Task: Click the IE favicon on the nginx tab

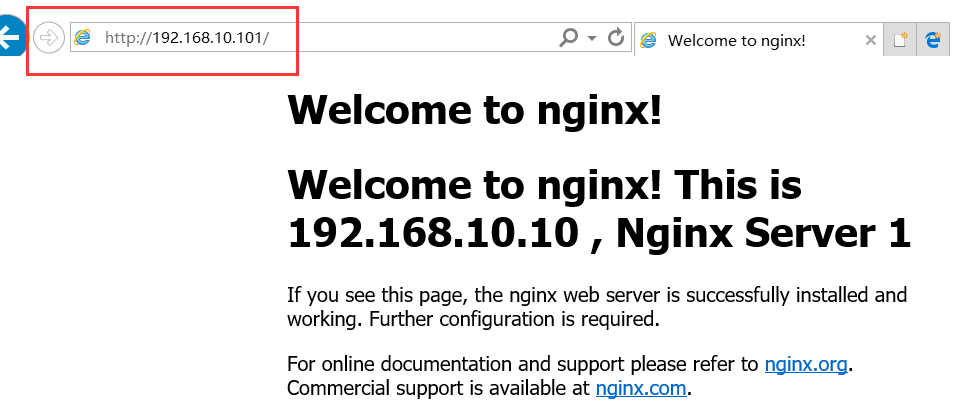Action: tap(648, 41)
